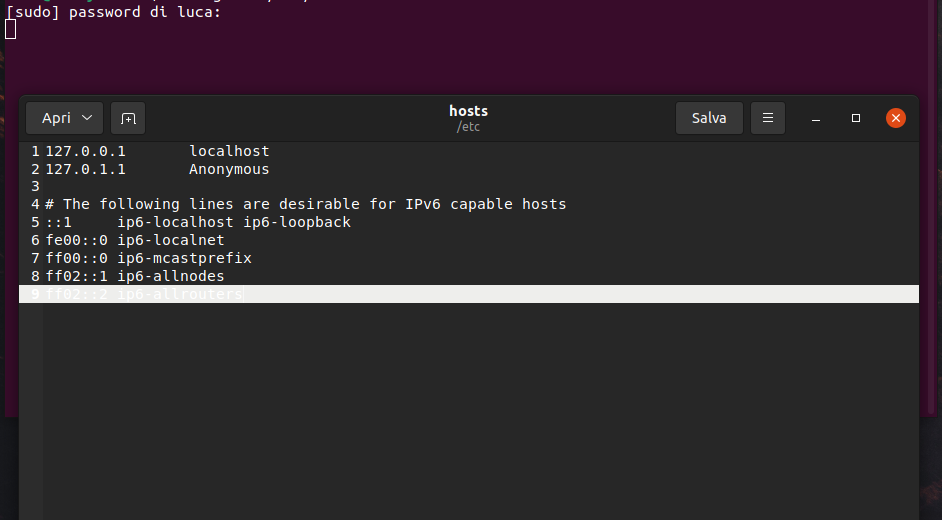The image size is (942, 520).
Task: Click the ip6-mcastprefix entry
Action: 184,258
